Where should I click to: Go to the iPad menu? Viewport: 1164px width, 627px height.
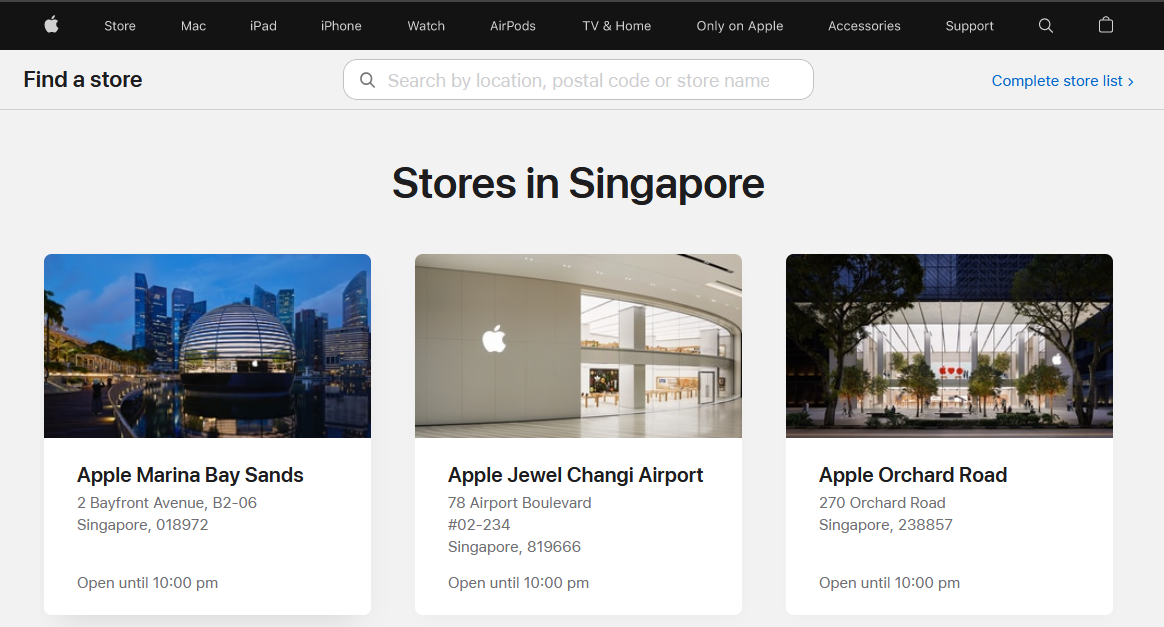(263, 26)
